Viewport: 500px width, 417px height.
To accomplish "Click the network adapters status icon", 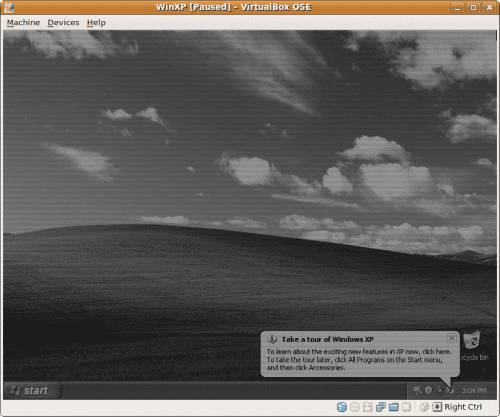I will 381,407.
